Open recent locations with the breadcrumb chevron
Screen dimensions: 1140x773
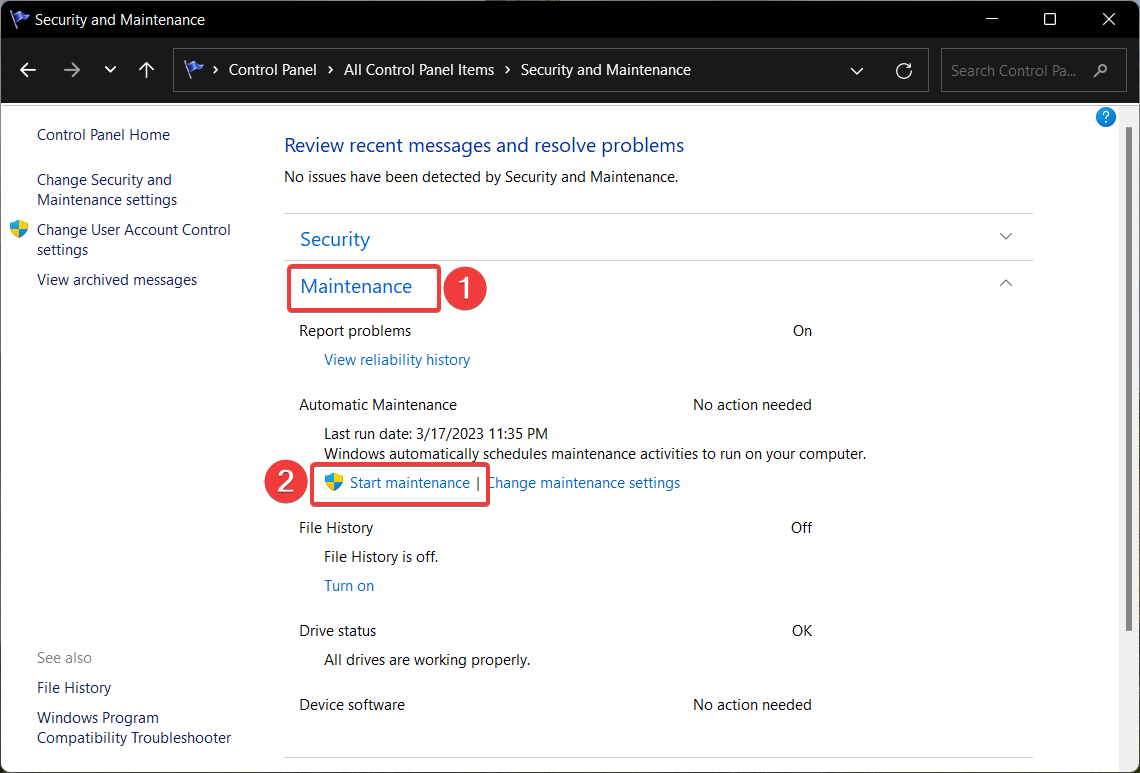(x=110, y=69)
